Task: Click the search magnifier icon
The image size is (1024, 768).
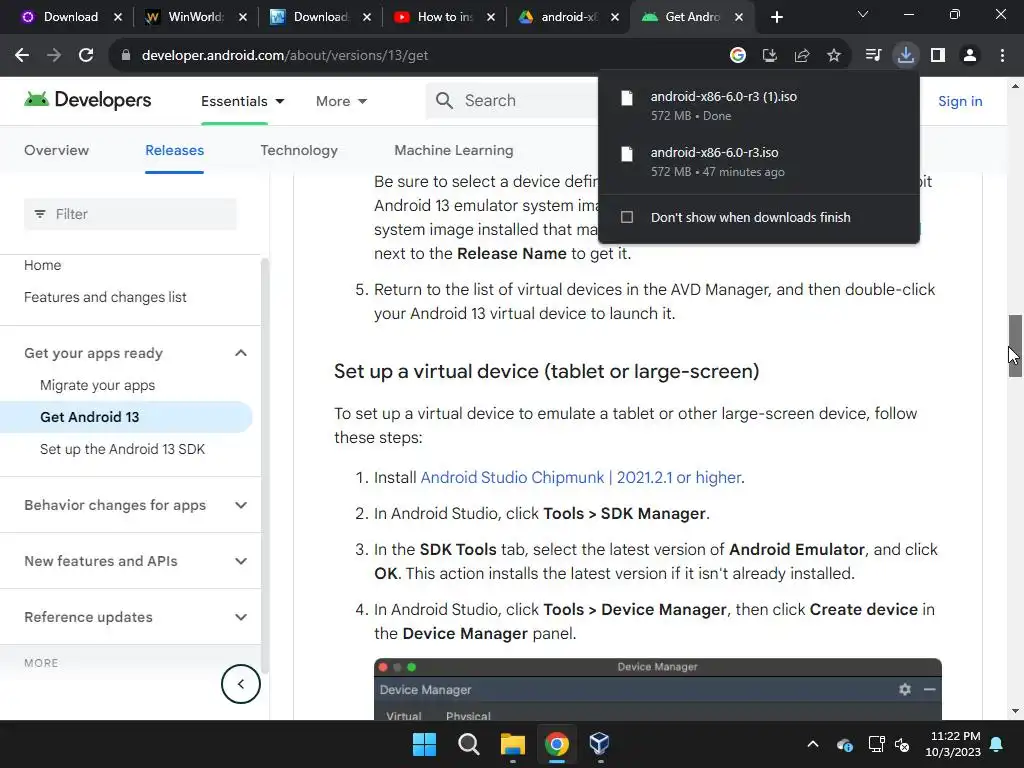Action: tap(444, 101)
